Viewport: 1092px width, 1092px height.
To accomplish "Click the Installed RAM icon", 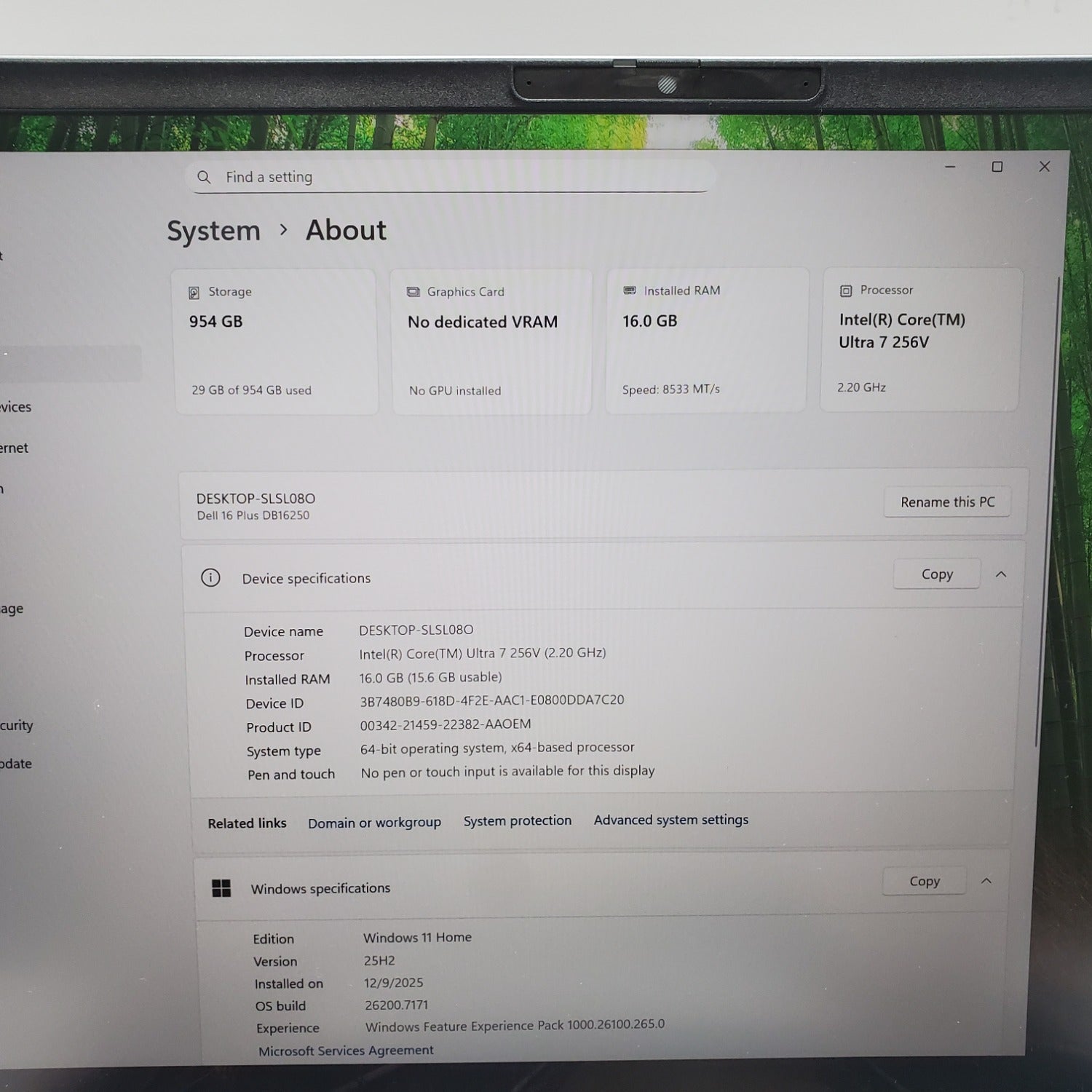I will 630,290.
